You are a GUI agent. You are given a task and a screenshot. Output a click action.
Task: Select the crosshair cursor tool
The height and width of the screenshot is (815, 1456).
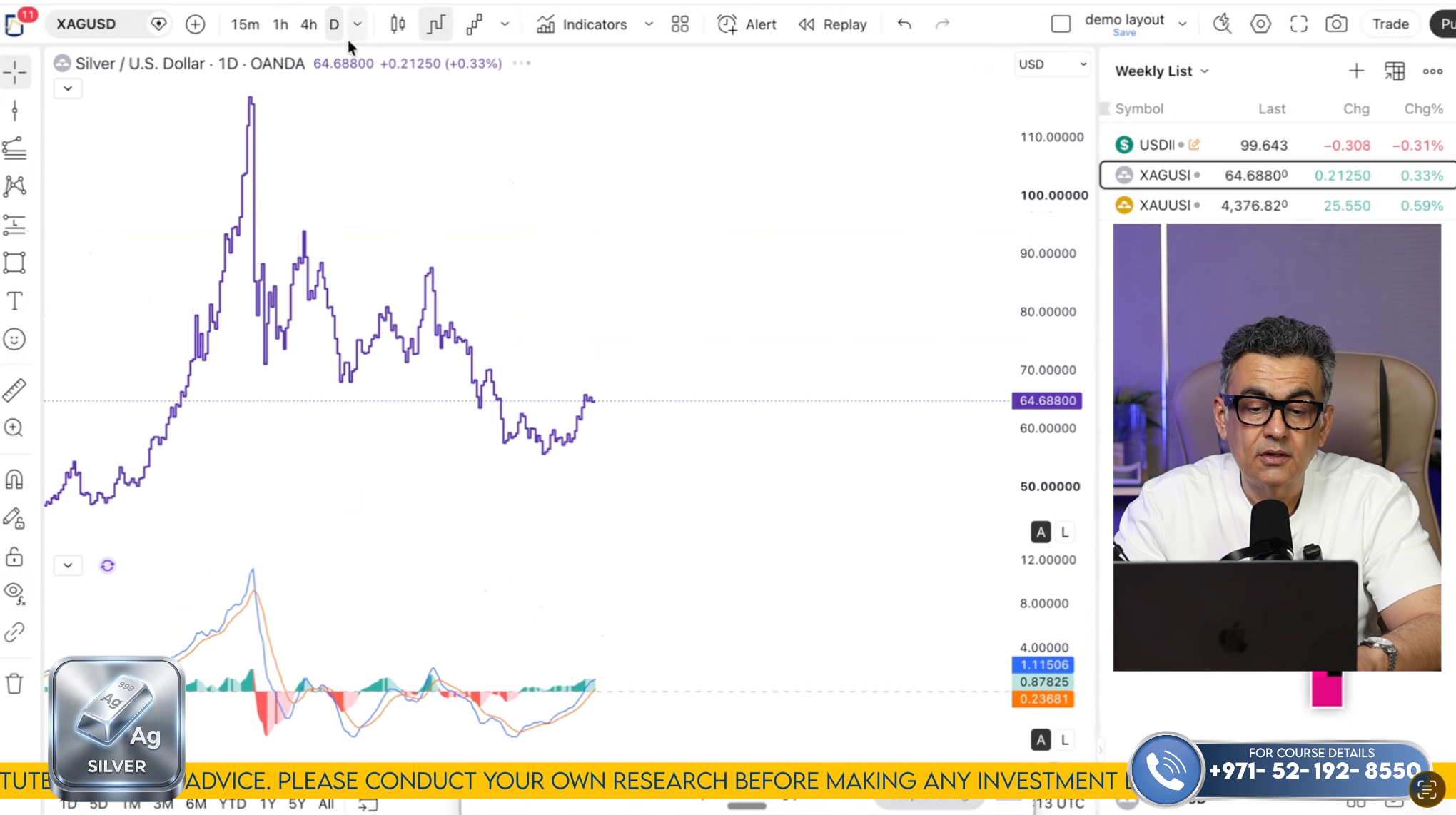[x=15, y=72]
